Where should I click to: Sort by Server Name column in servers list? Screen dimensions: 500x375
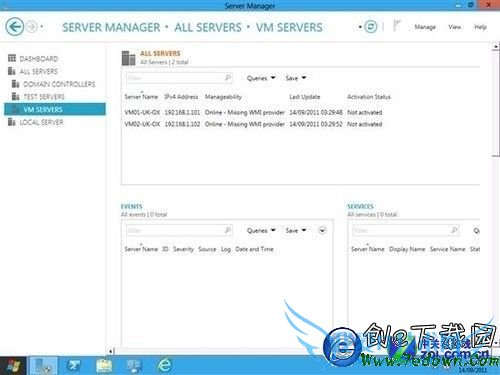tap(141, 97)
